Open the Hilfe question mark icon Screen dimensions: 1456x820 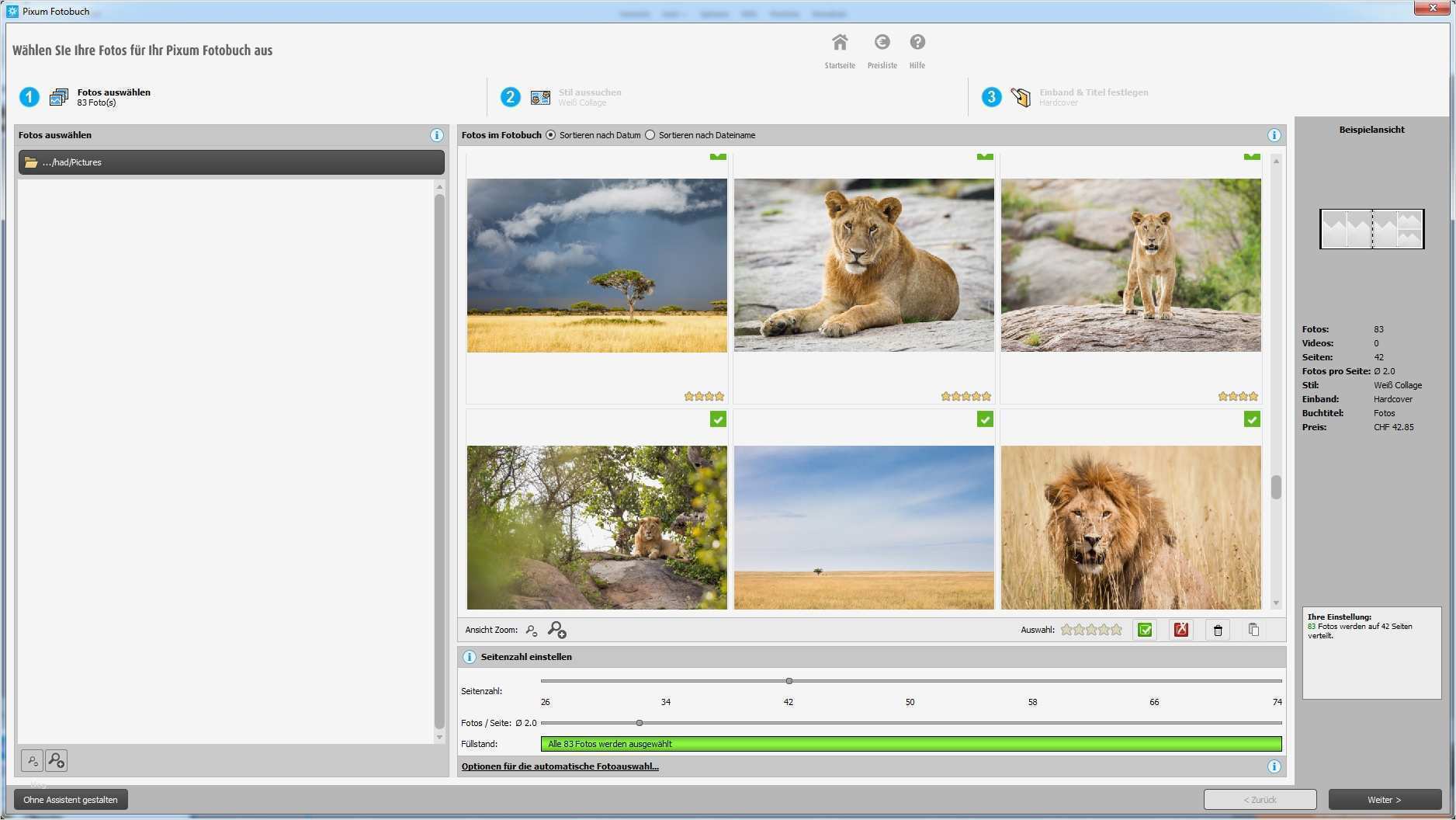pyautogui.click(x=917, y=43)
